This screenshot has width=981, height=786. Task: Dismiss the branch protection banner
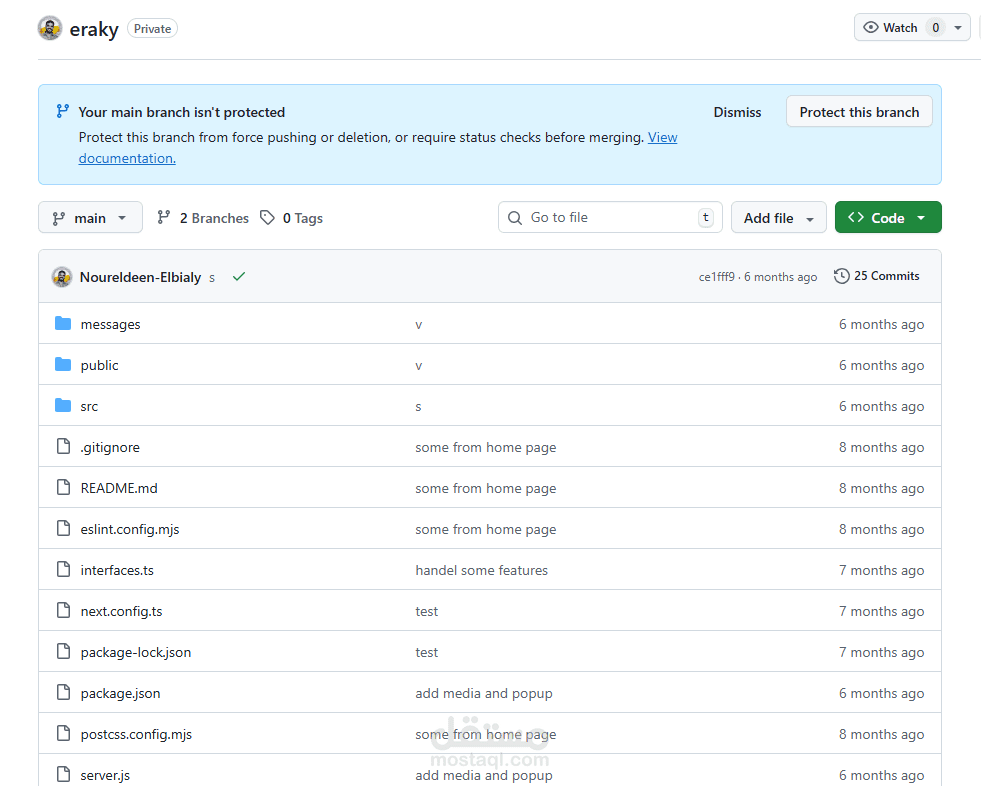pyautogui.click(x=737, y=112)
